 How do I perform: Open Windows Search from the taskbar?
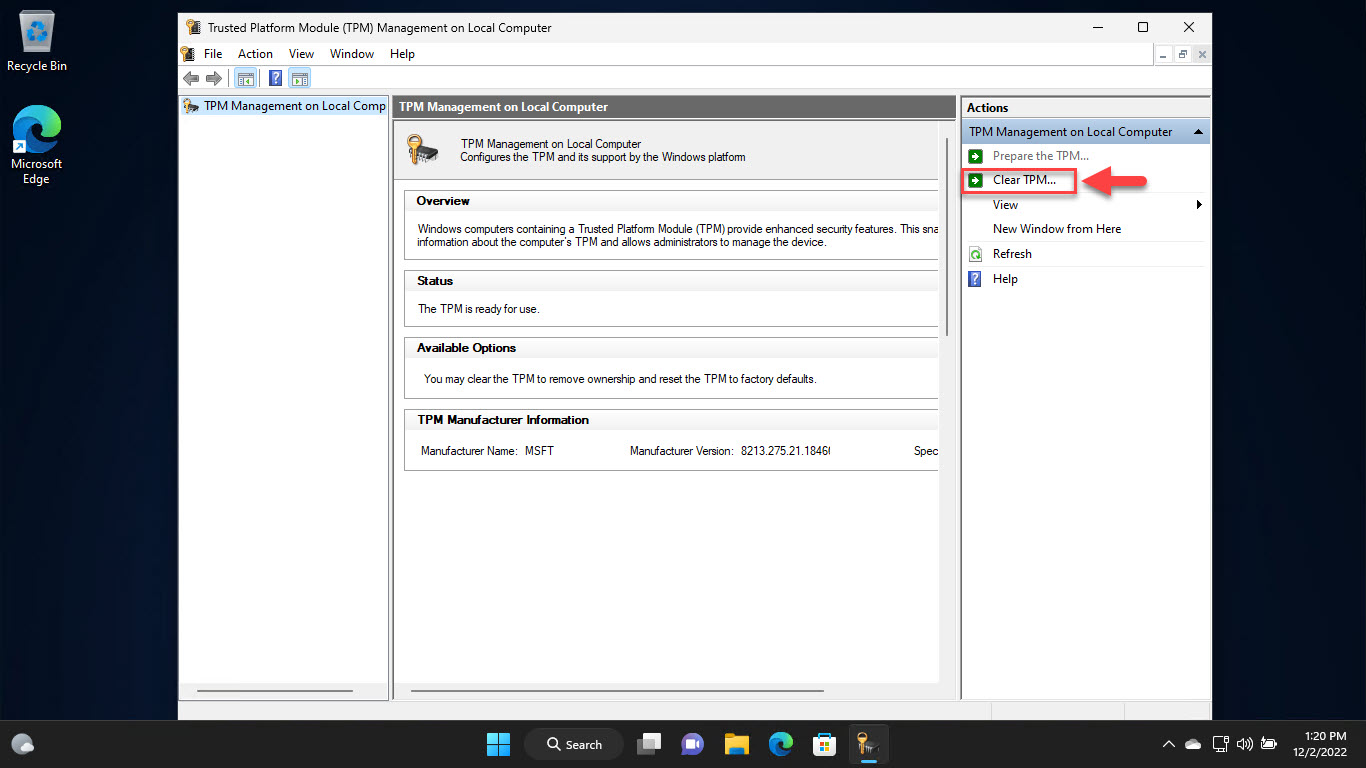(x=573, y=744)
